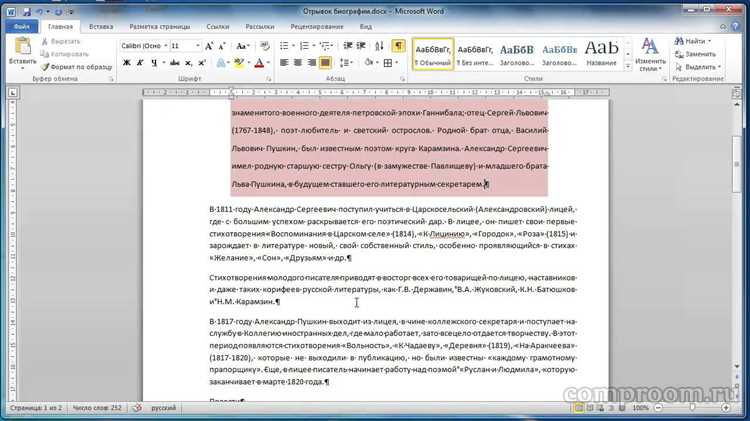Open the line spacing dropdown

(346, 63)
